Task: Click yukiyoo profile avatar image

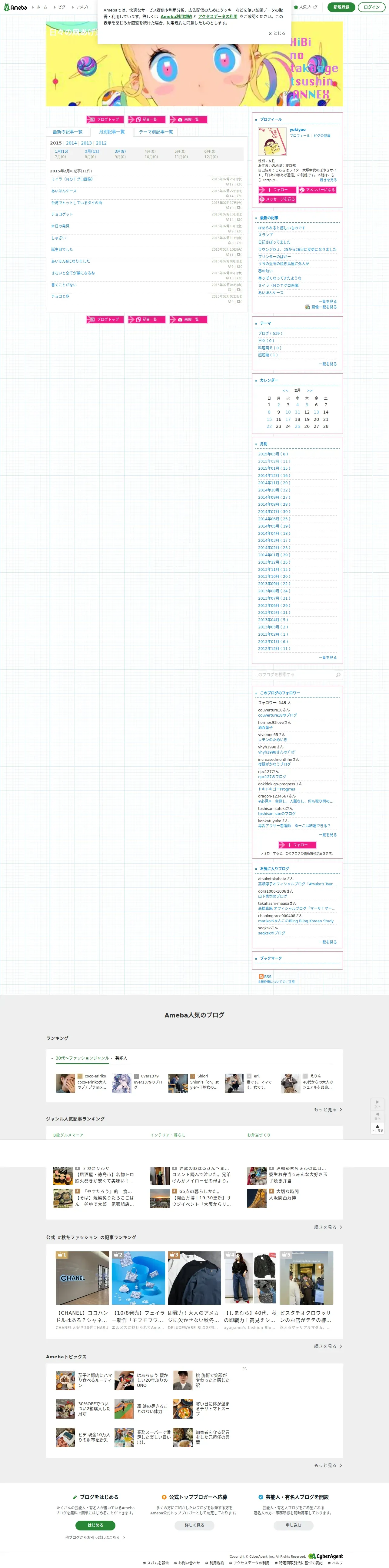Action: [x=272, y=141]
